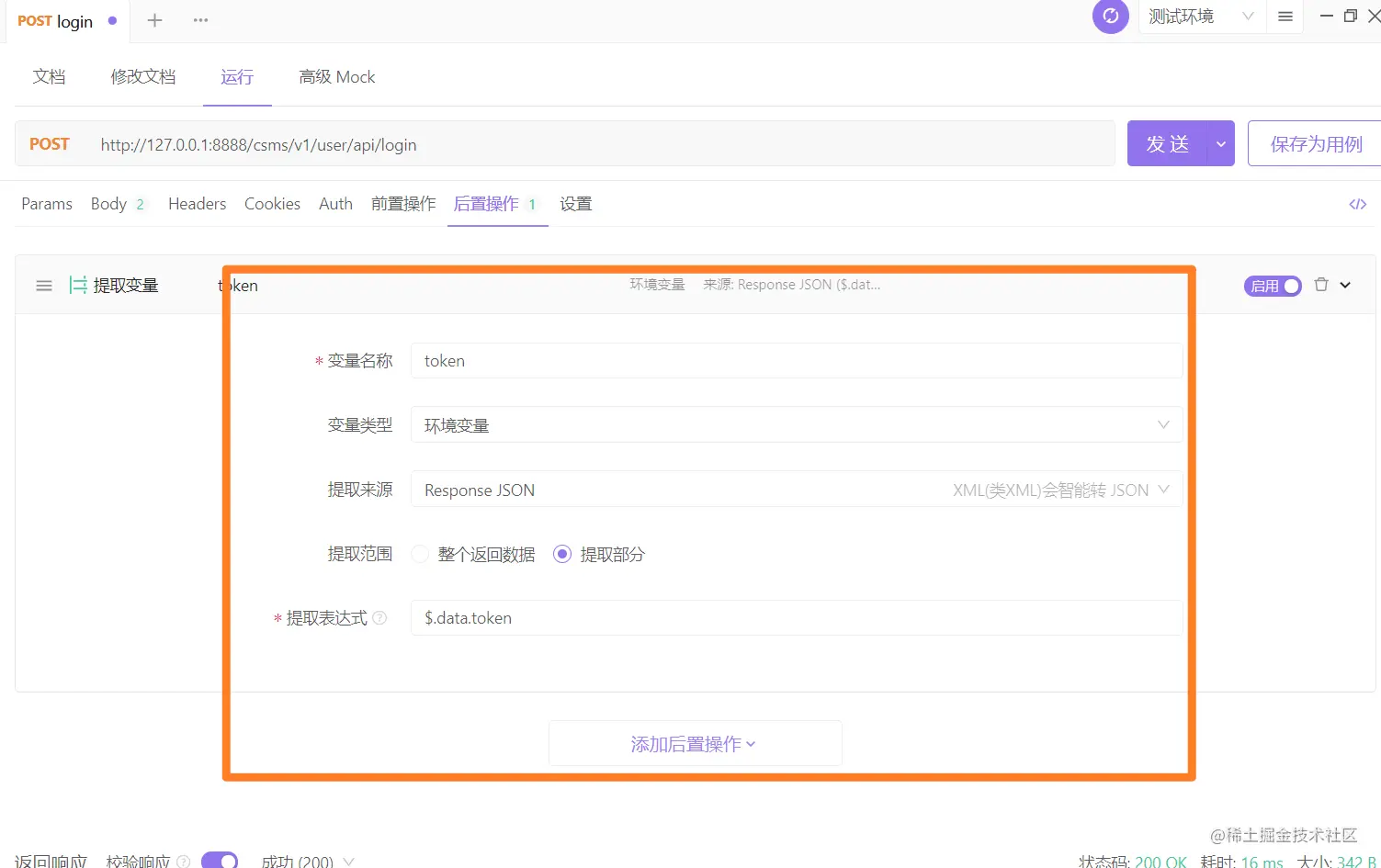
Task: Expand the 成功 (200) response dropdown
Action: pos(308,862)
